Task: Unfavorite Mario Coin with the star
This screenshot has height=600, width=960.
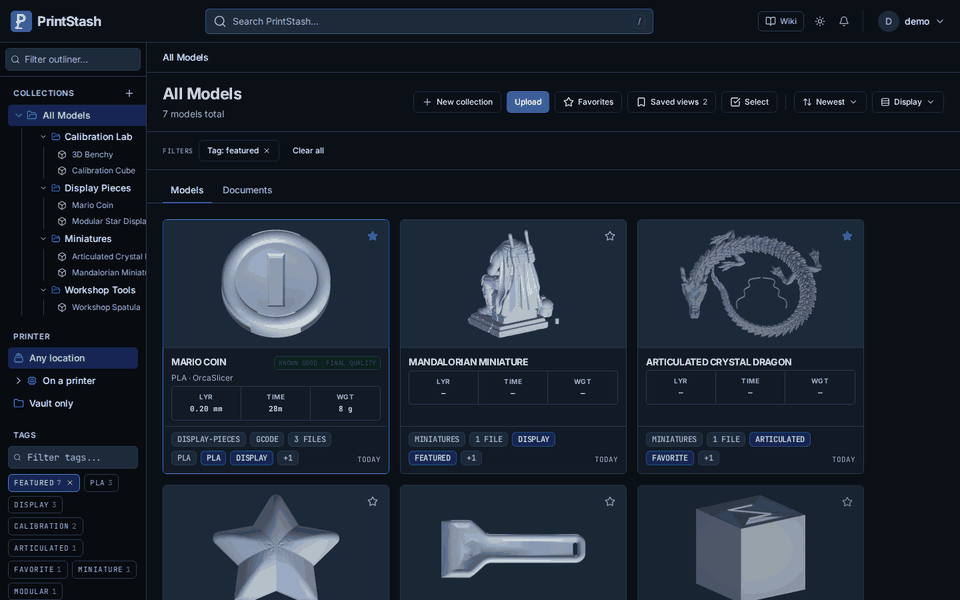Action: [372, 236]
